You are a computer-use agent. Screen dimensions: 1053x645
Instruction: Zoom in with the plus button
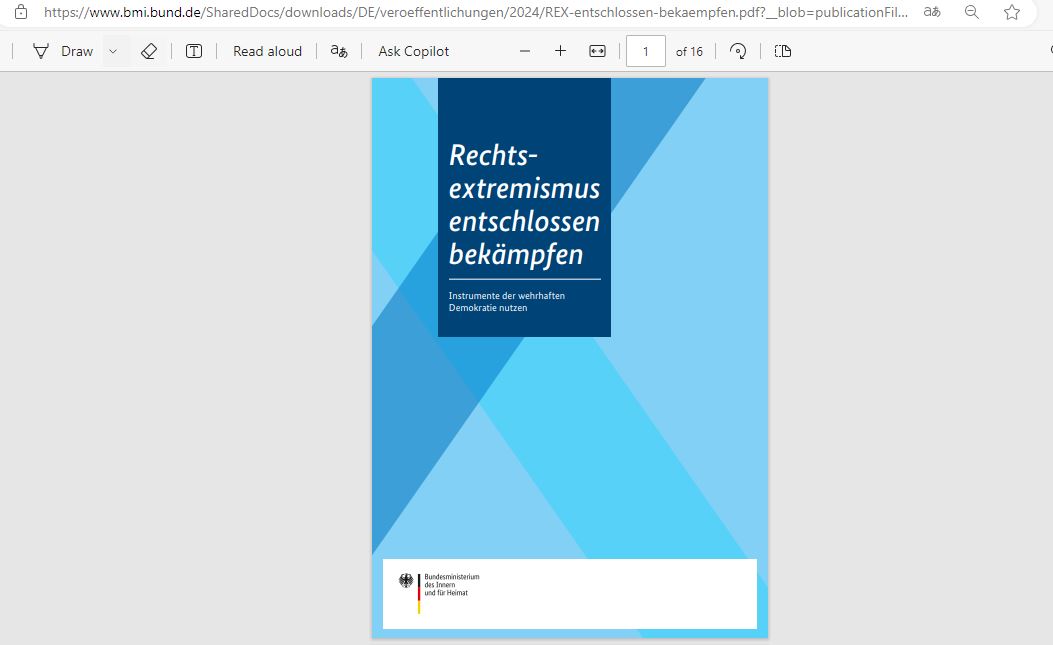click(560, 51)
